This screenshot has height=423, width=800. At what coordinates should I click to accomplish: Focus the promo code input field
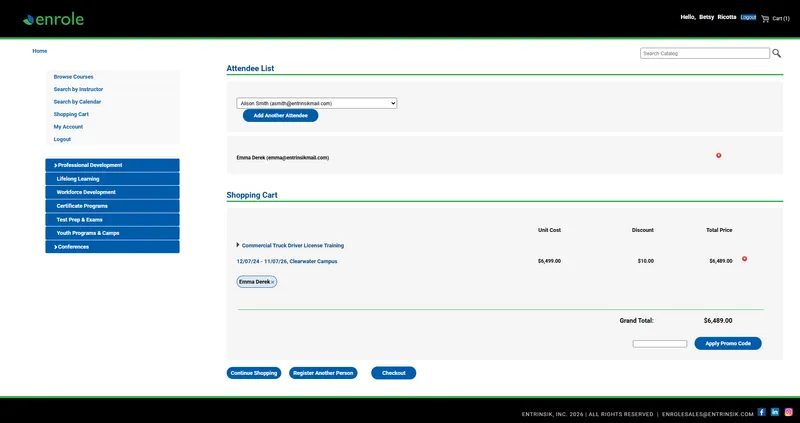pos(660,344)
